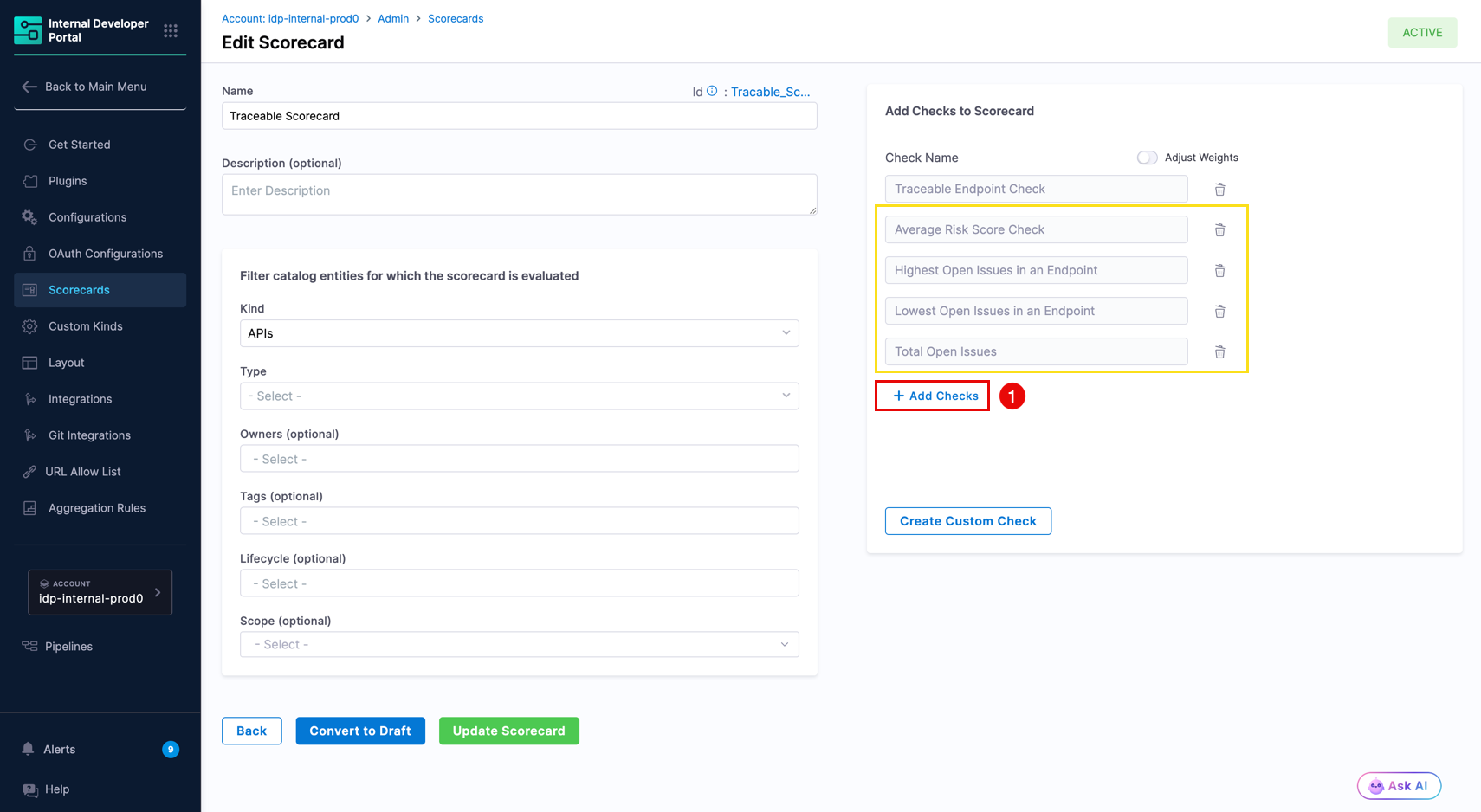Delete the Traceable Endpoint Check row
The image size is (1481, 812).
point(1219,189)
